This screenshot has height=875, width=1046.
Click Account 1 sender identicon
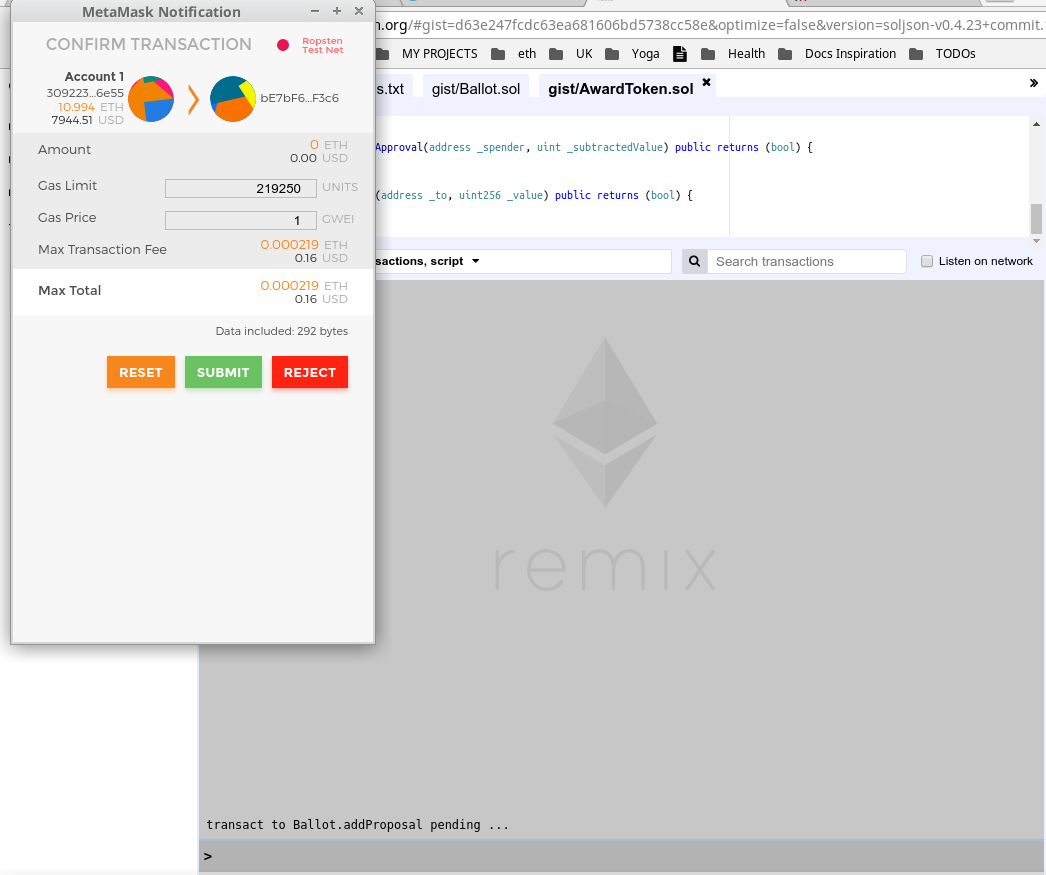[x=151, y=99]
